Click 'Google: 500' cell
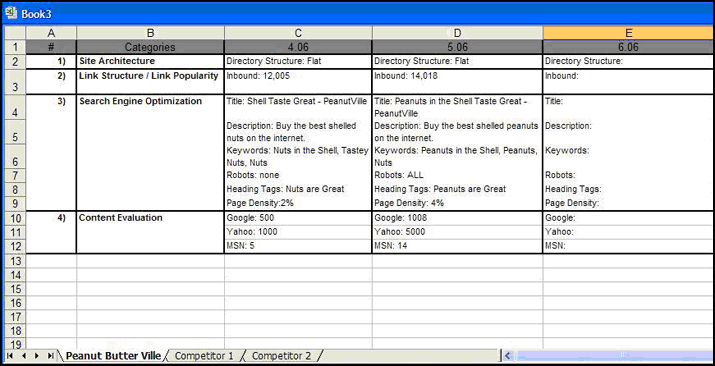This screenshot has width=715, height=366. coord(298,218)
